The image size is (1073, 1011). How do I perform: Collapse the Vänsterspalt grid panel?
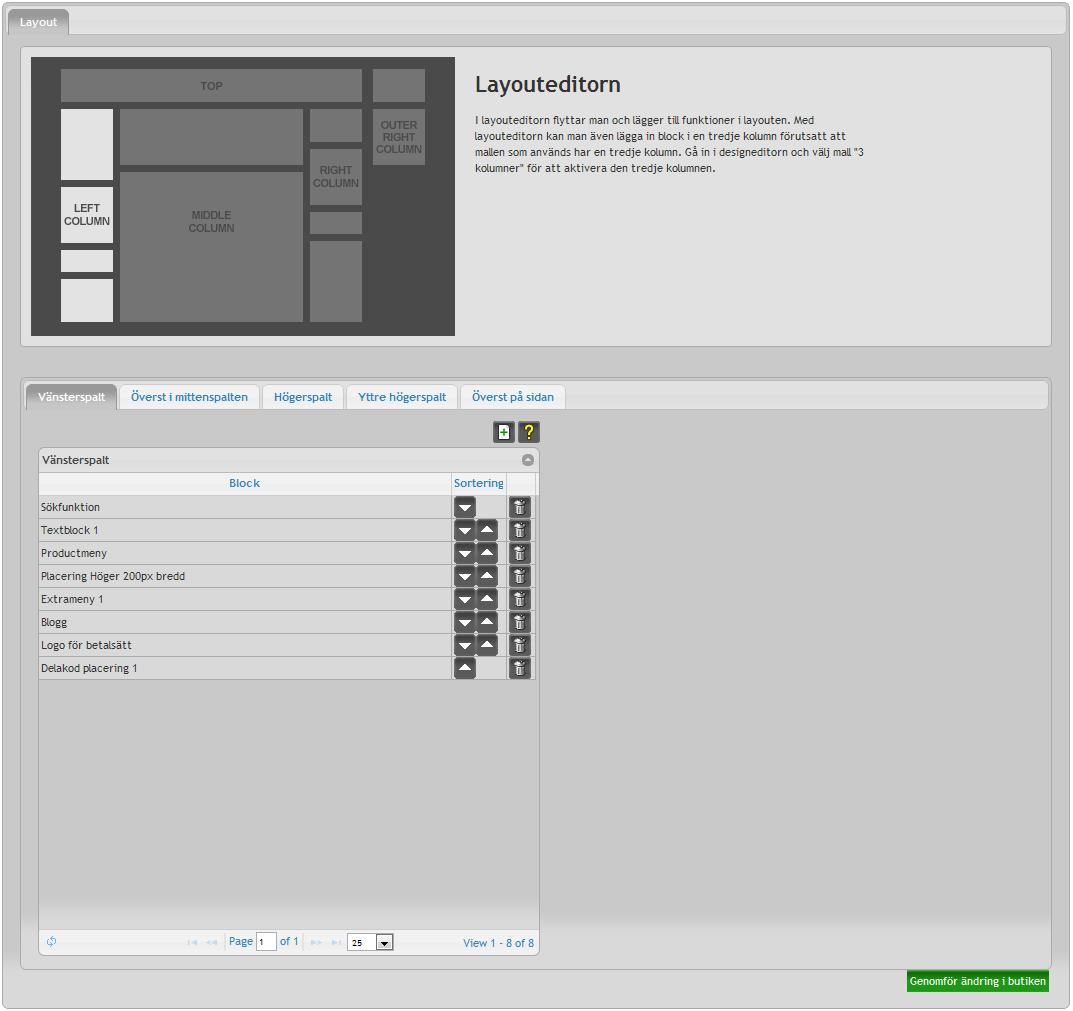click(528, 461)
